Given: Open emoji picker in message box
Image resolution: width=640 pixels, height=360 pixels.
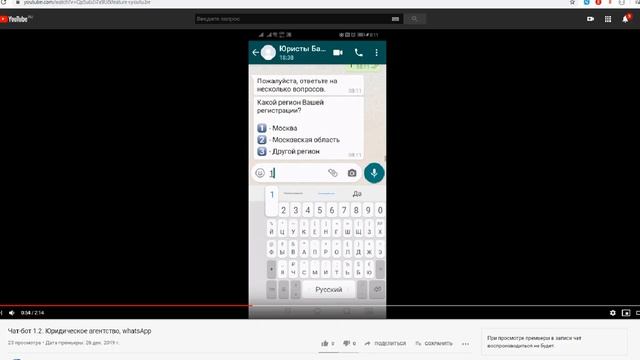Looking at the screenshot, I should pyautogui.click(x=260, y=173).
